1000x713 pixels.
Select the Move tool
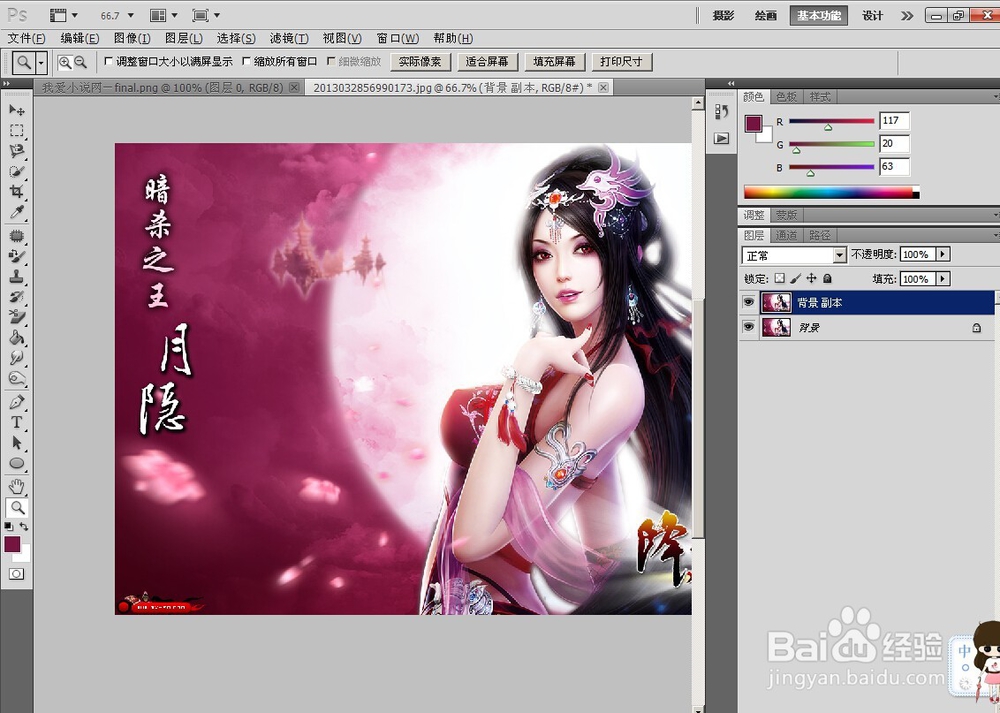pyautogui.click(x=17, y=110)
